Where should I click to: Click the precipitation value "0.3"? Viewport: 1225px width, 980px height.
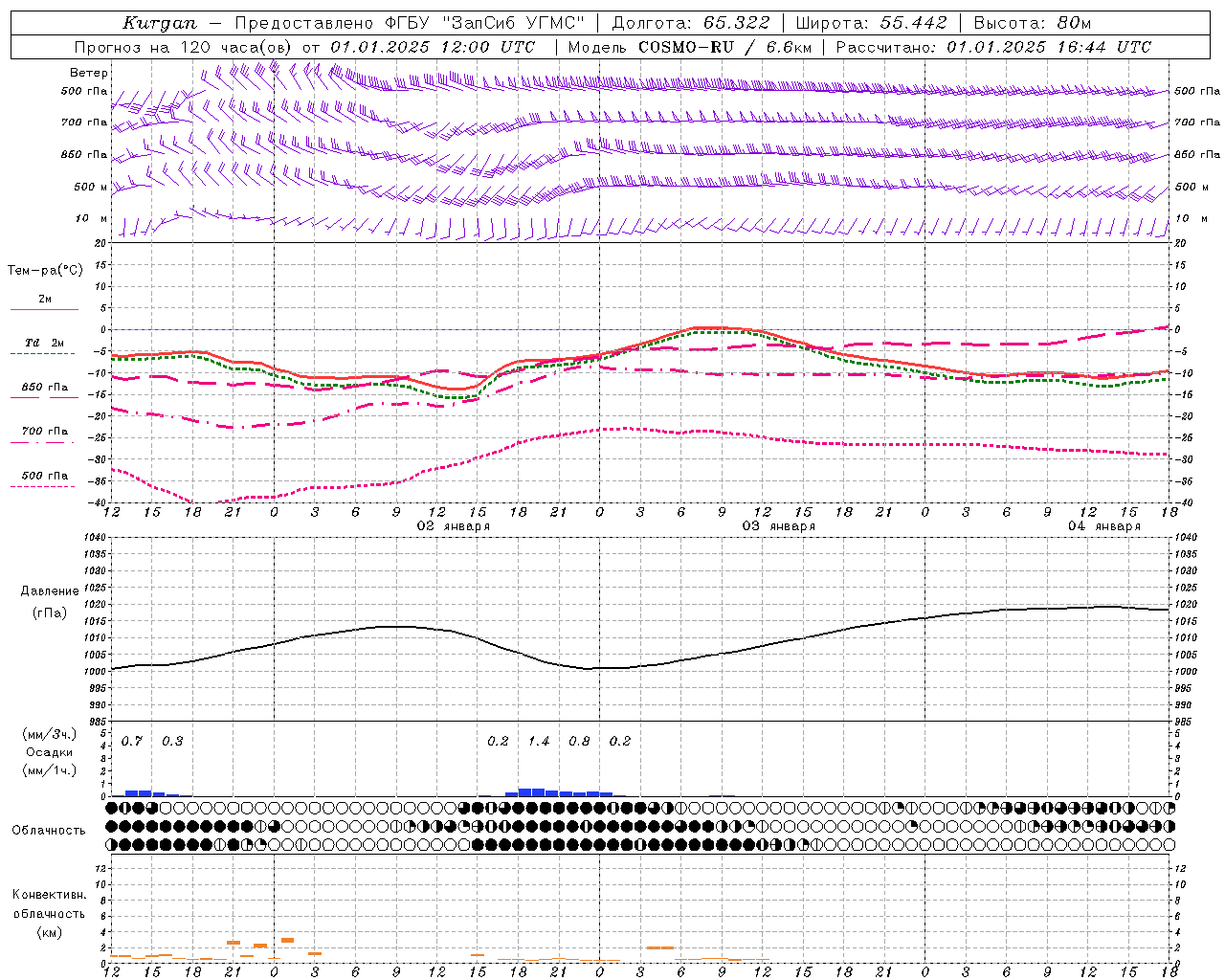(x=172, y=742)
